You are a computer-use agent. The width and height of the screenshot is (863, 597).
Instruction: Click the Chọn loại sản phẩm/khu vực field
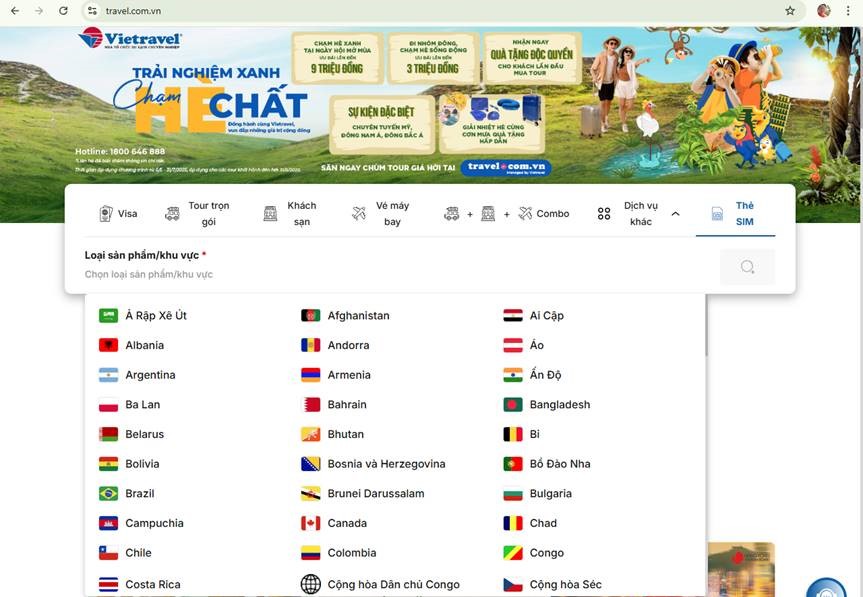click(396, 274)
